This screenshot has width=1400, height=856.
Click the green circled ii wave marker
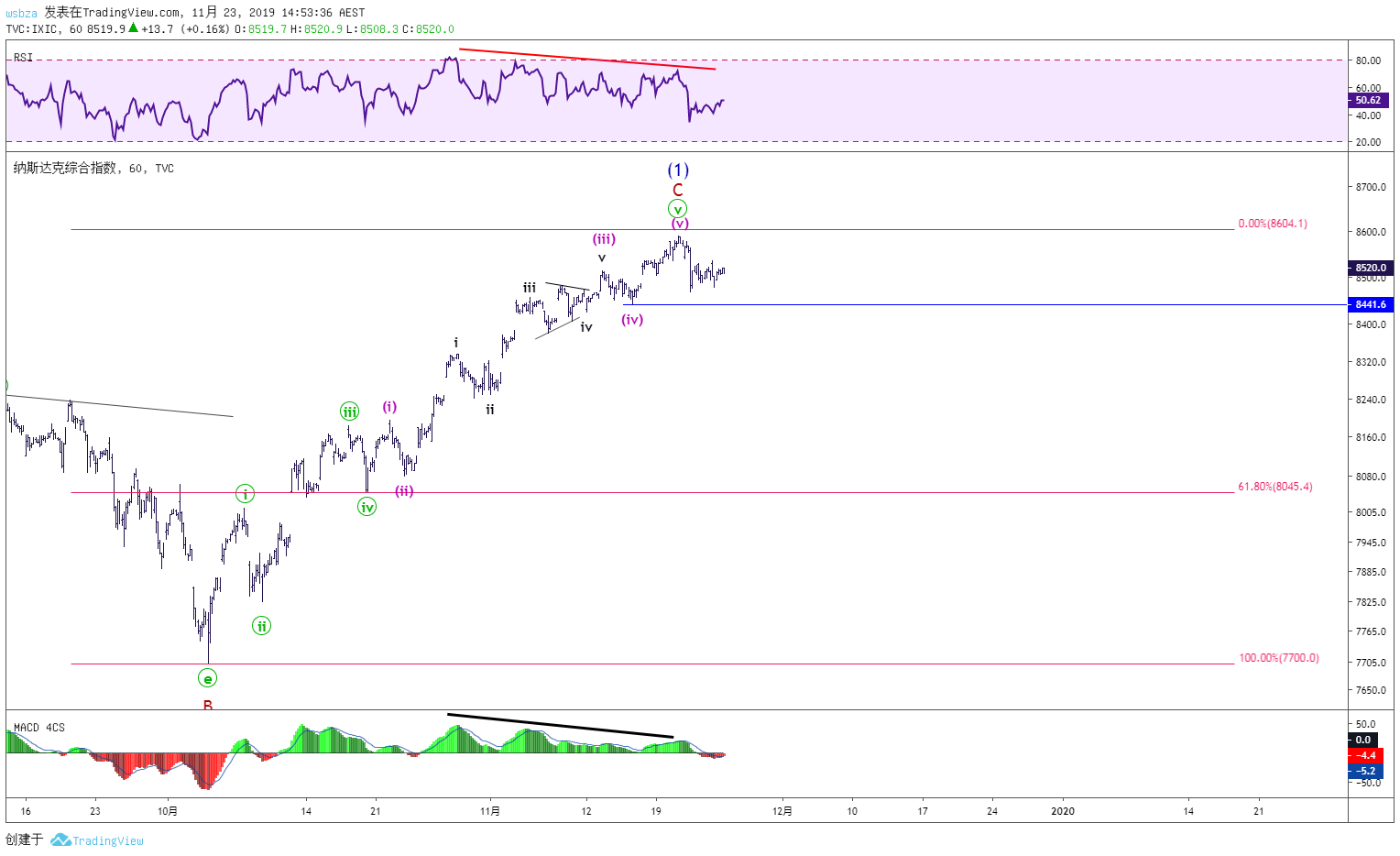point(262,627)
